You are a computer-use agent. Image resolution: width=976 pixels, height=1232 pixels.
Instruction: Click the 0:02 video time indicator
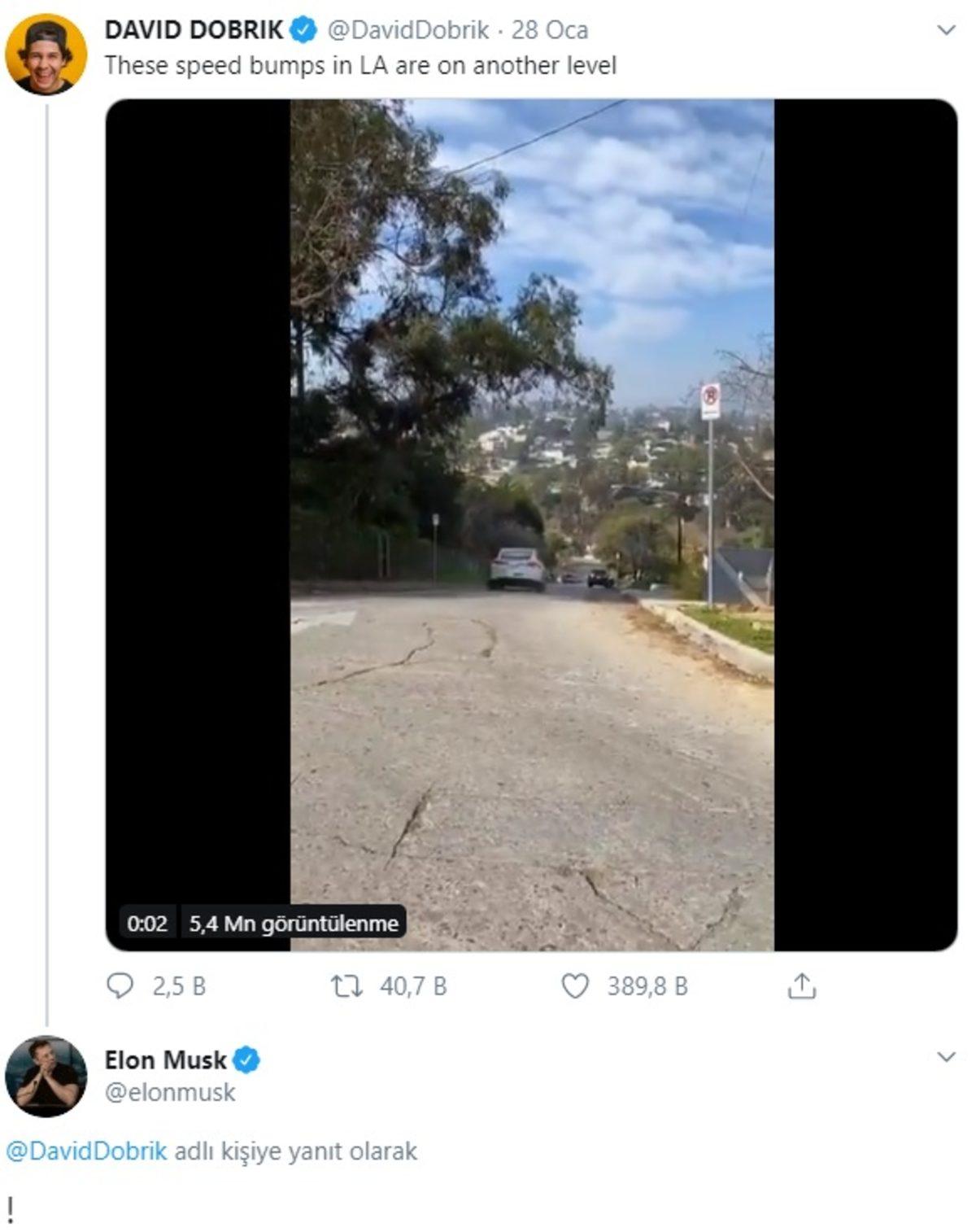point(147,924)
